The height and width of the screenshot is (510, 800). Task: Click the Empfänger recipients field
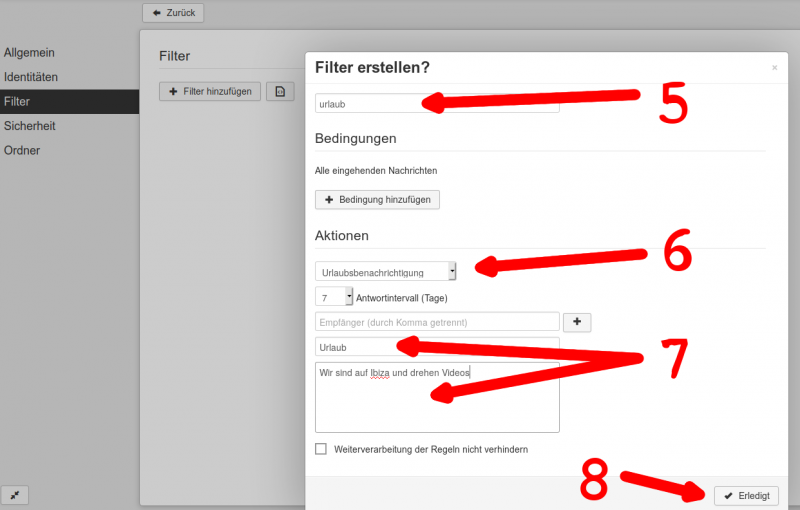436,322
